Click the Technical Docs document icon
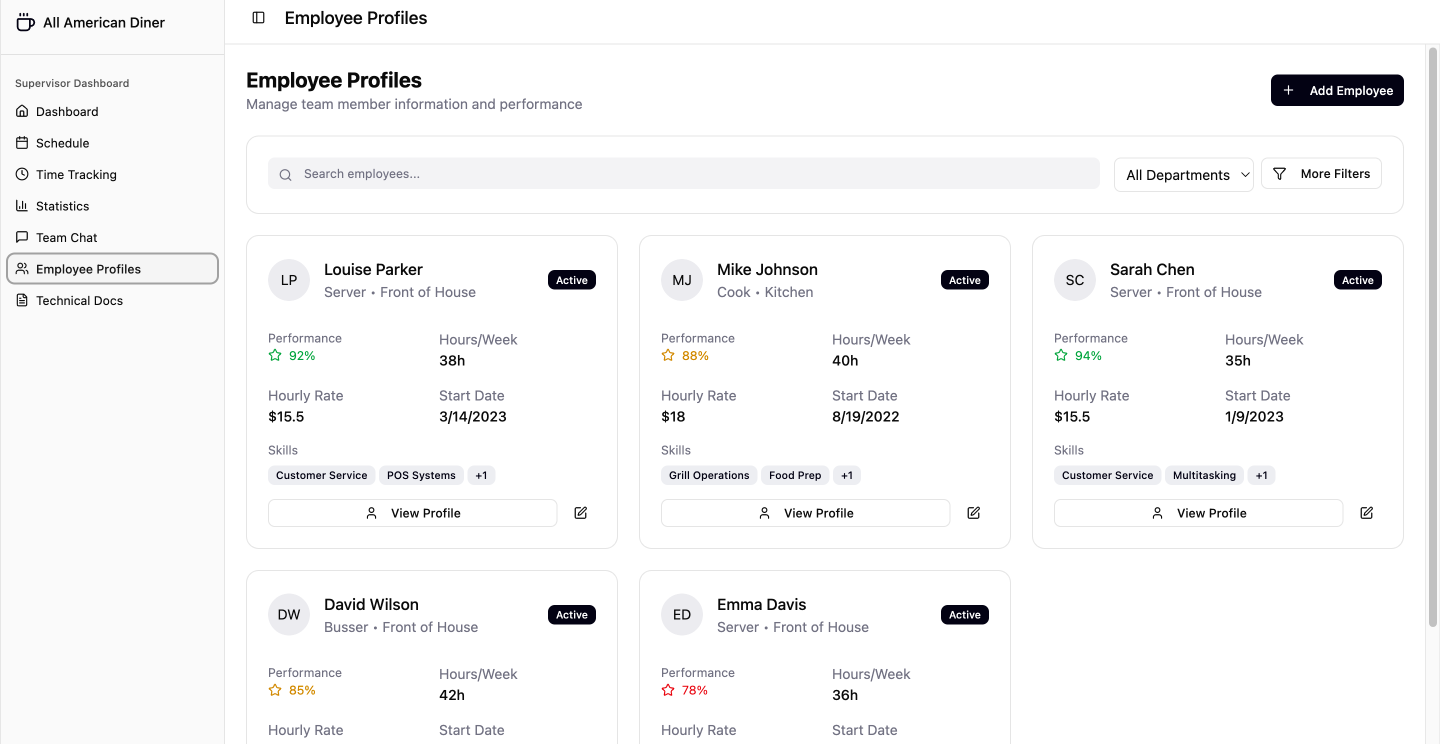 pyautogui.click(x=21, y=300)
